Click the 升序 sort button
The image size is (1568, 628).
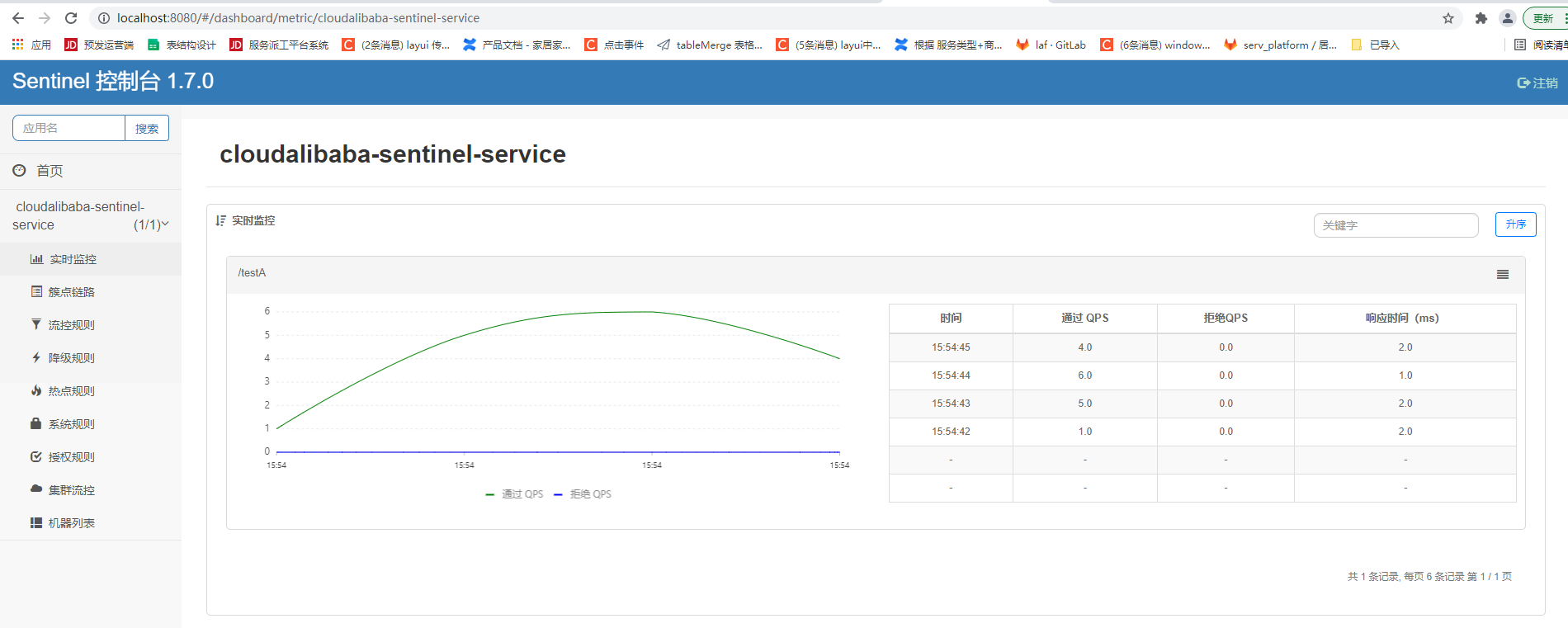point(1515,224)
